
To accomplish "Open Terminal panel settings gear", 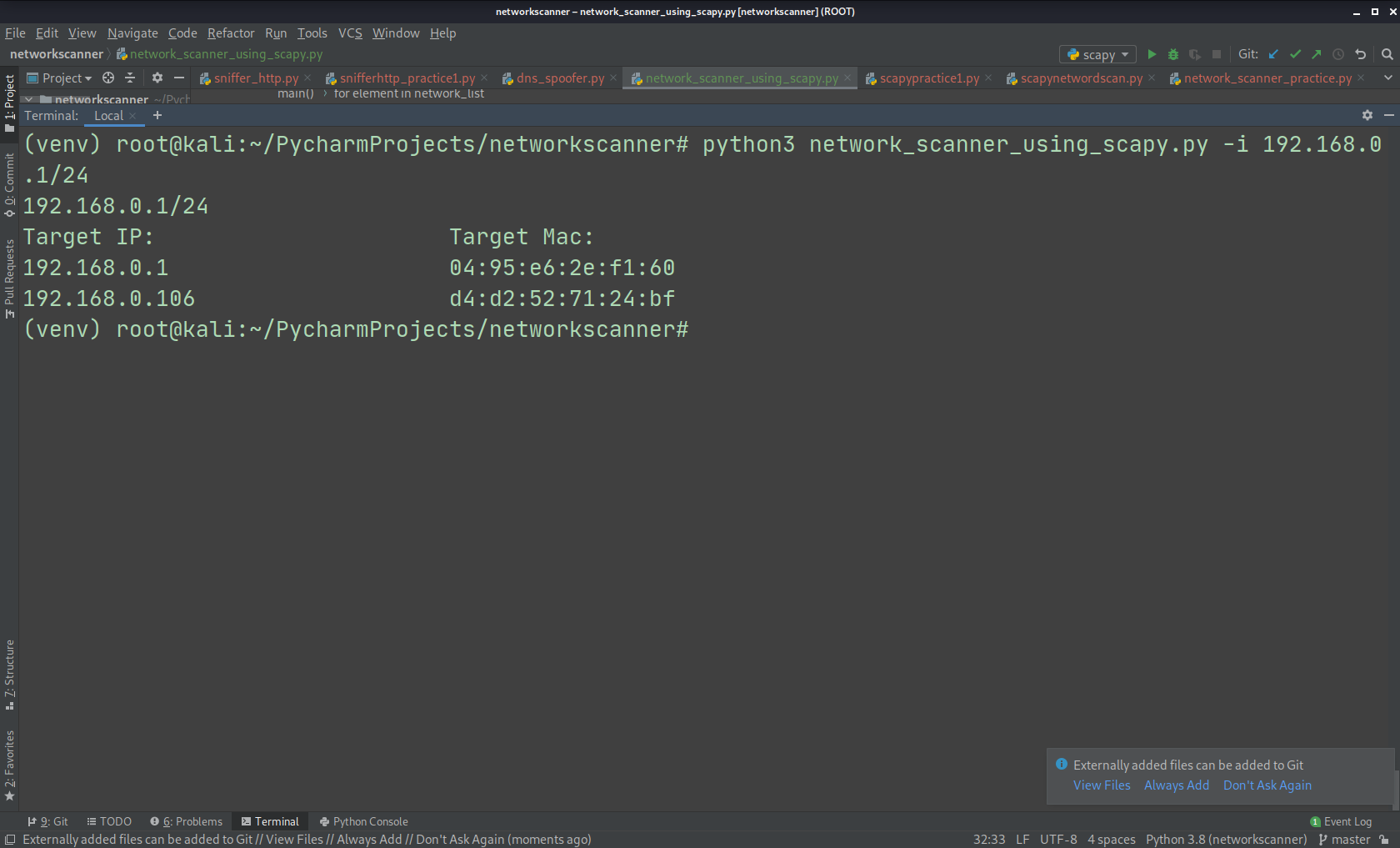I will click(x=1367, y=115).
